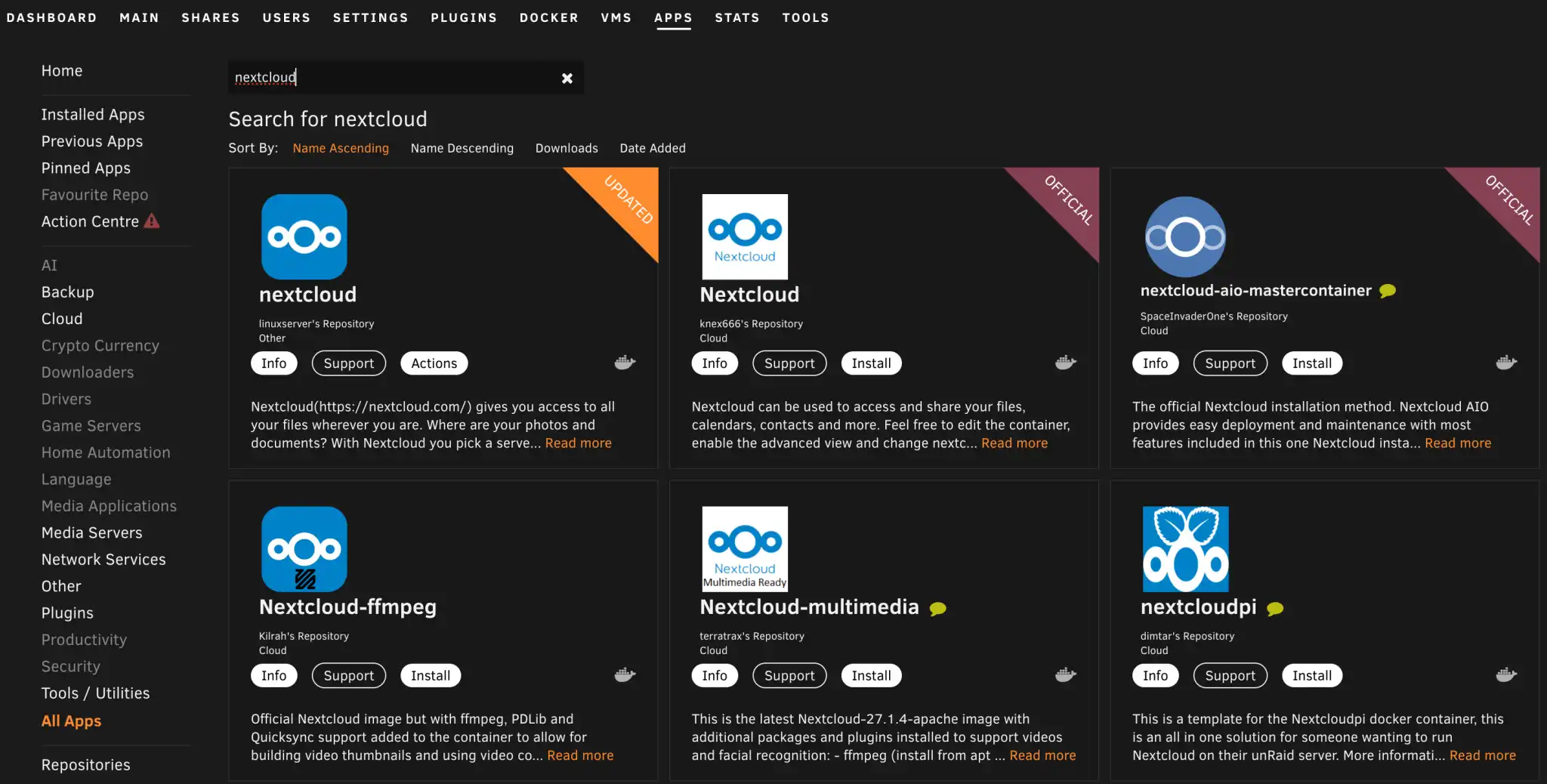Sort results by Downloads
1547x784 pixels.
click(567, 148)
